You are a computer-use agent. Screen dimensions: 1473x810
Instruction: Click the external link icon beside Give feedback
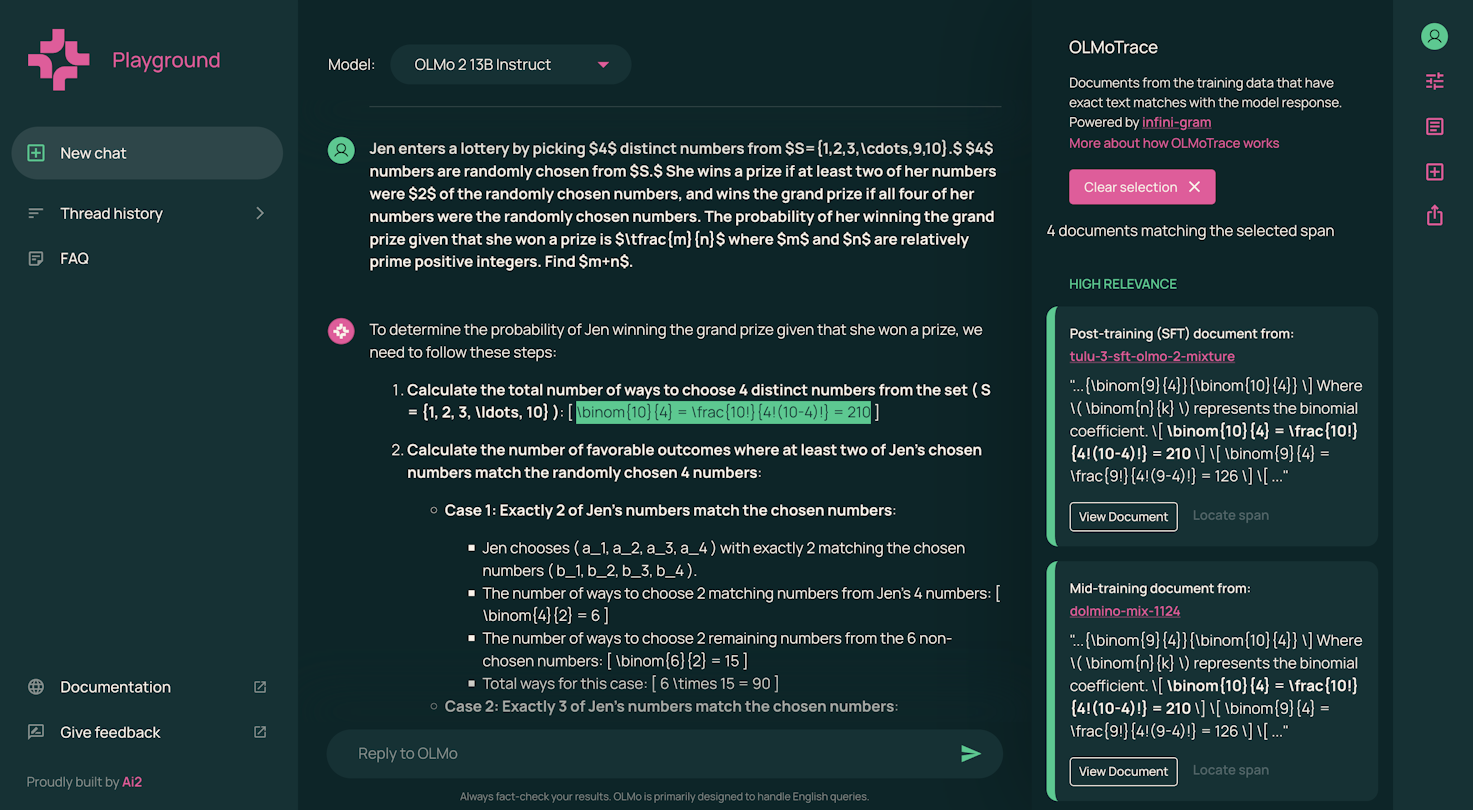pyautogui.click(x=260, y=732)
